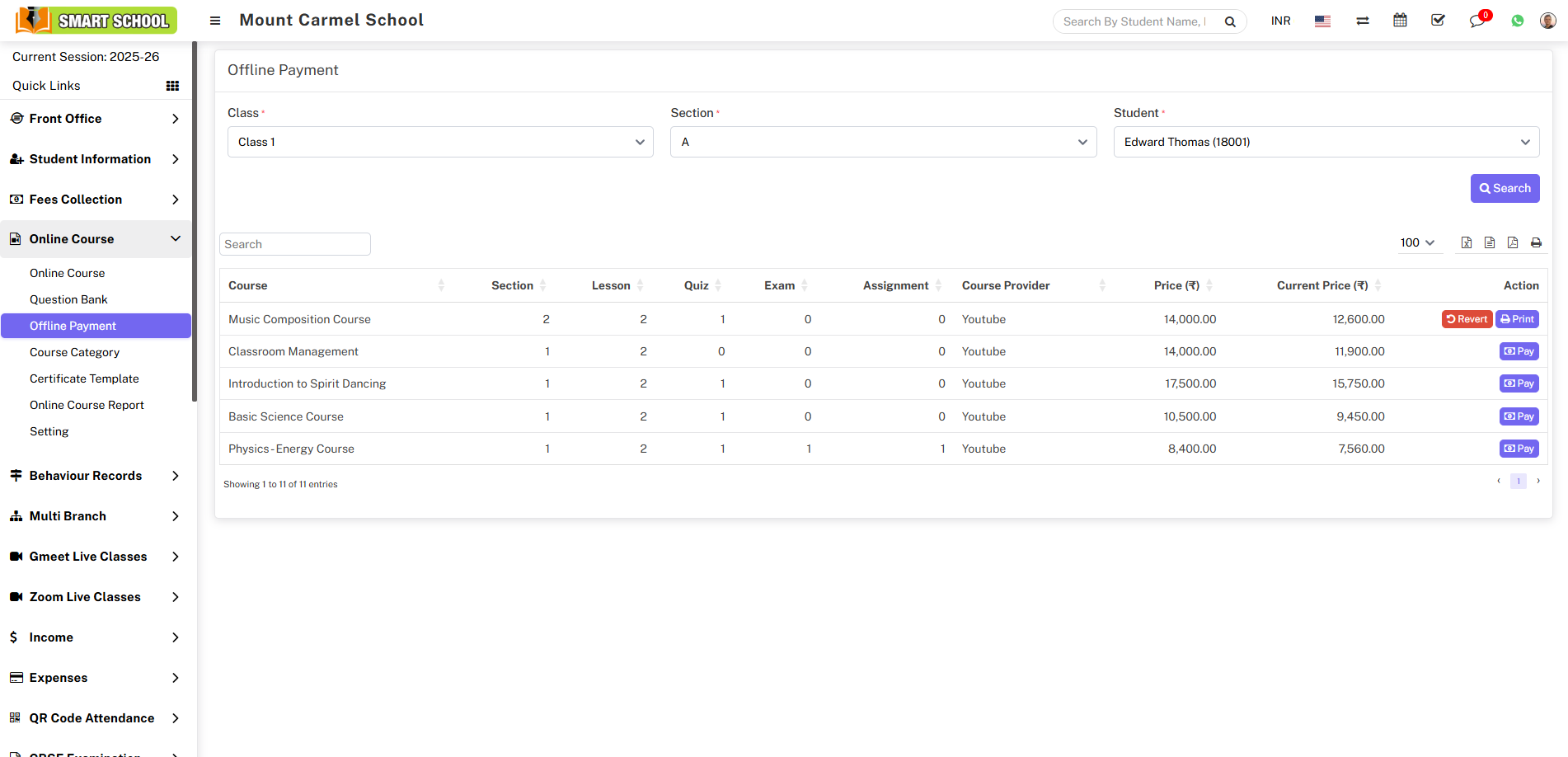Screen dimensions: 1568x757
Task: Open the task checklist icon in header
Action: click(x=1438, y=21)
